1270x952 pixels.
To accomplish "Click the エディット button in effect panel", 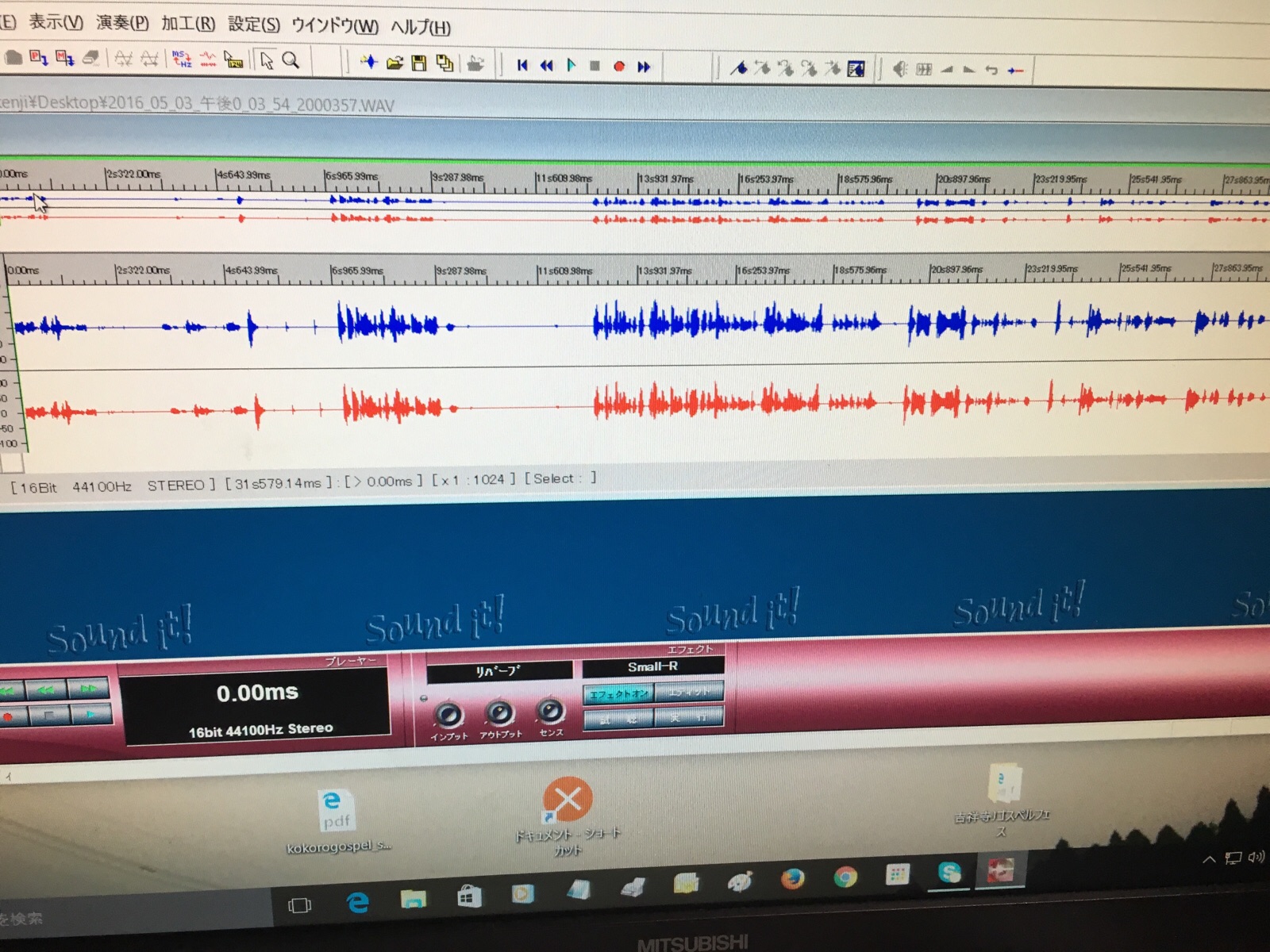I will [x=689, y=692].
